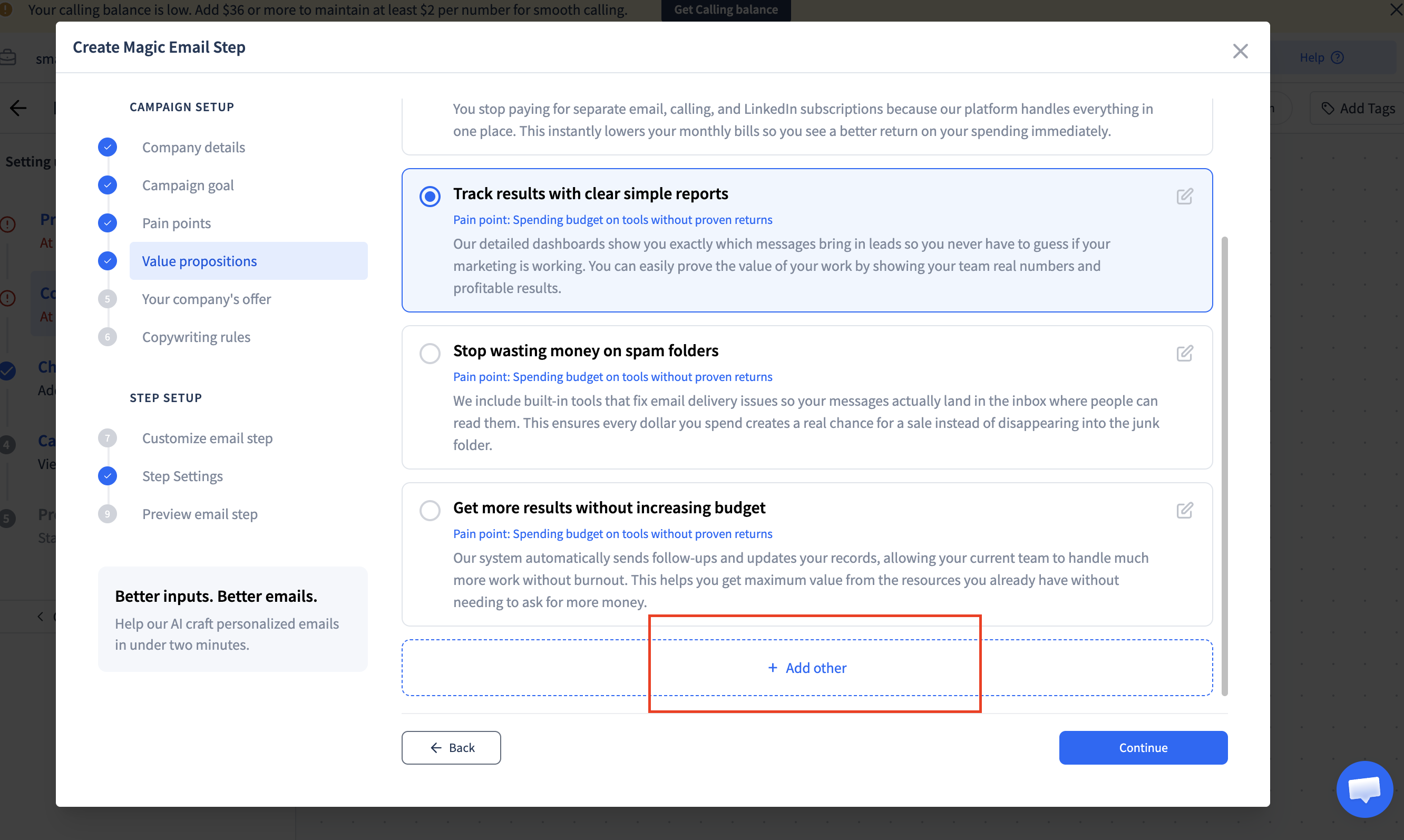This screenshot has width=1404, height=840.
Task: Open Your company's offer step
Action: (206, 299)
